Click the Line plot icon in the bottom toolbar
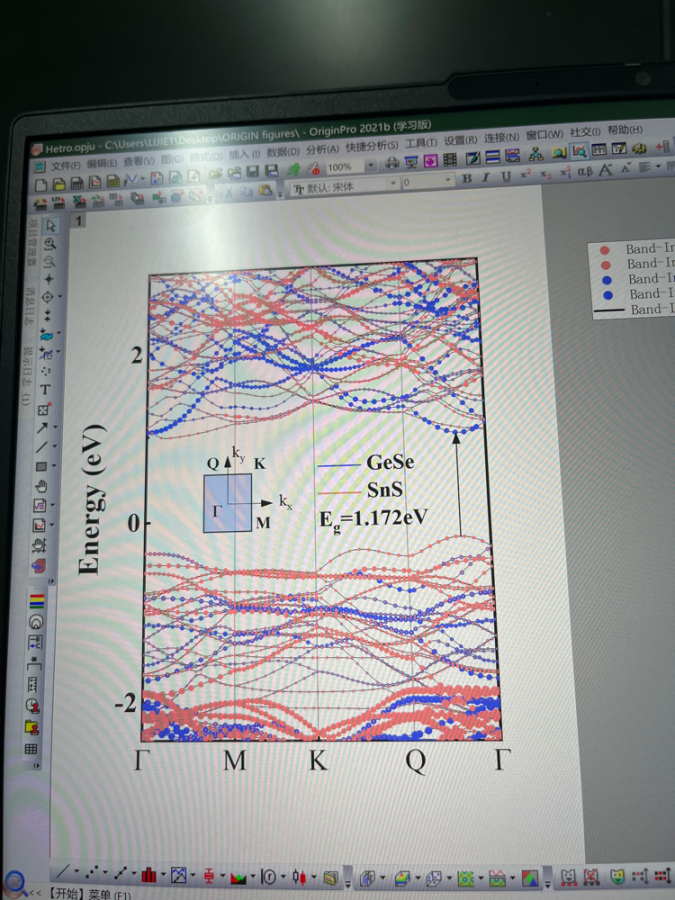Image resolution: width=675 pixels, height=900 pixels. [x=63, y=872]
